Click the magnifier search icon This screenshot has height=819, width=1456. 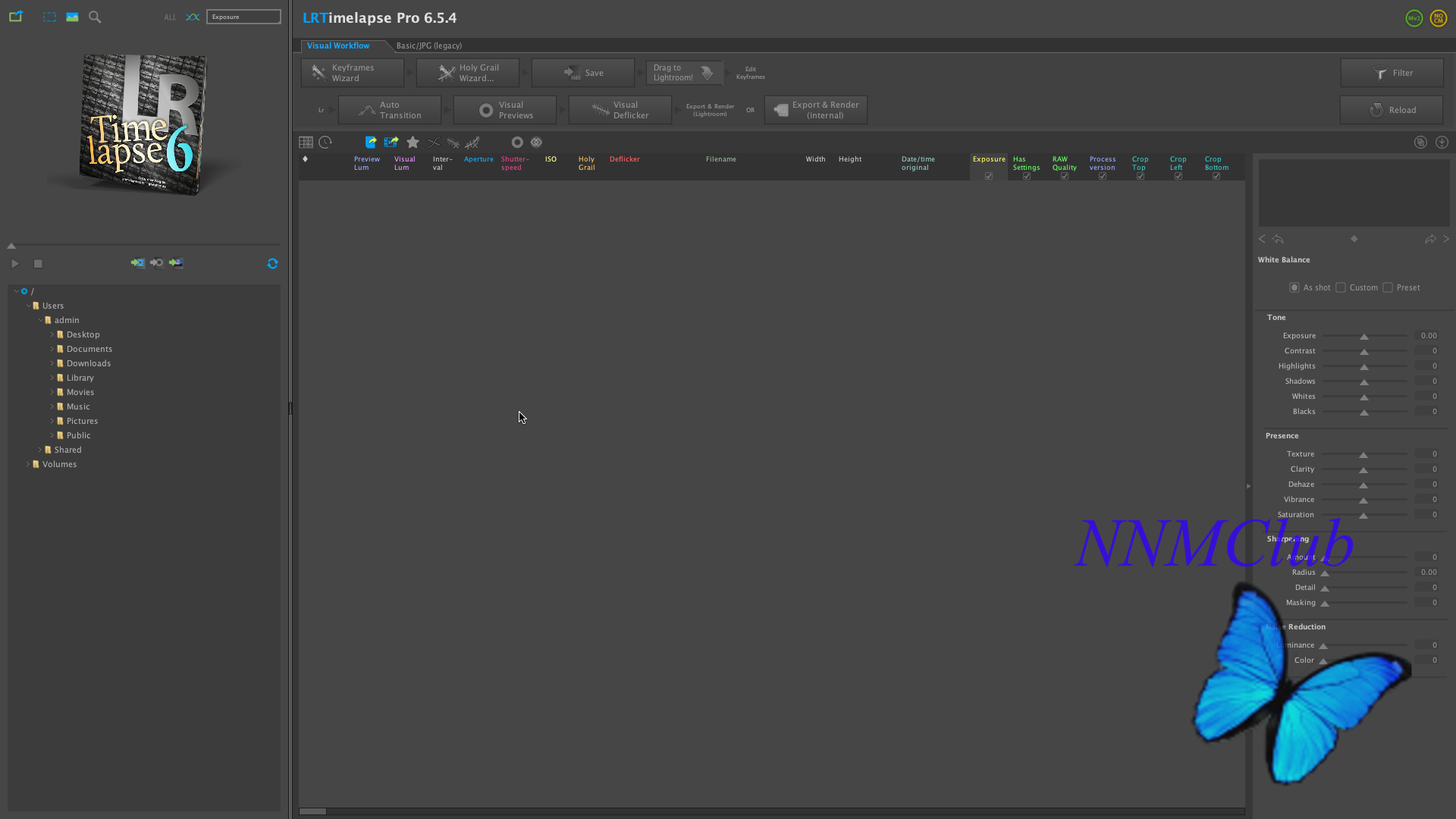[95, 17]
